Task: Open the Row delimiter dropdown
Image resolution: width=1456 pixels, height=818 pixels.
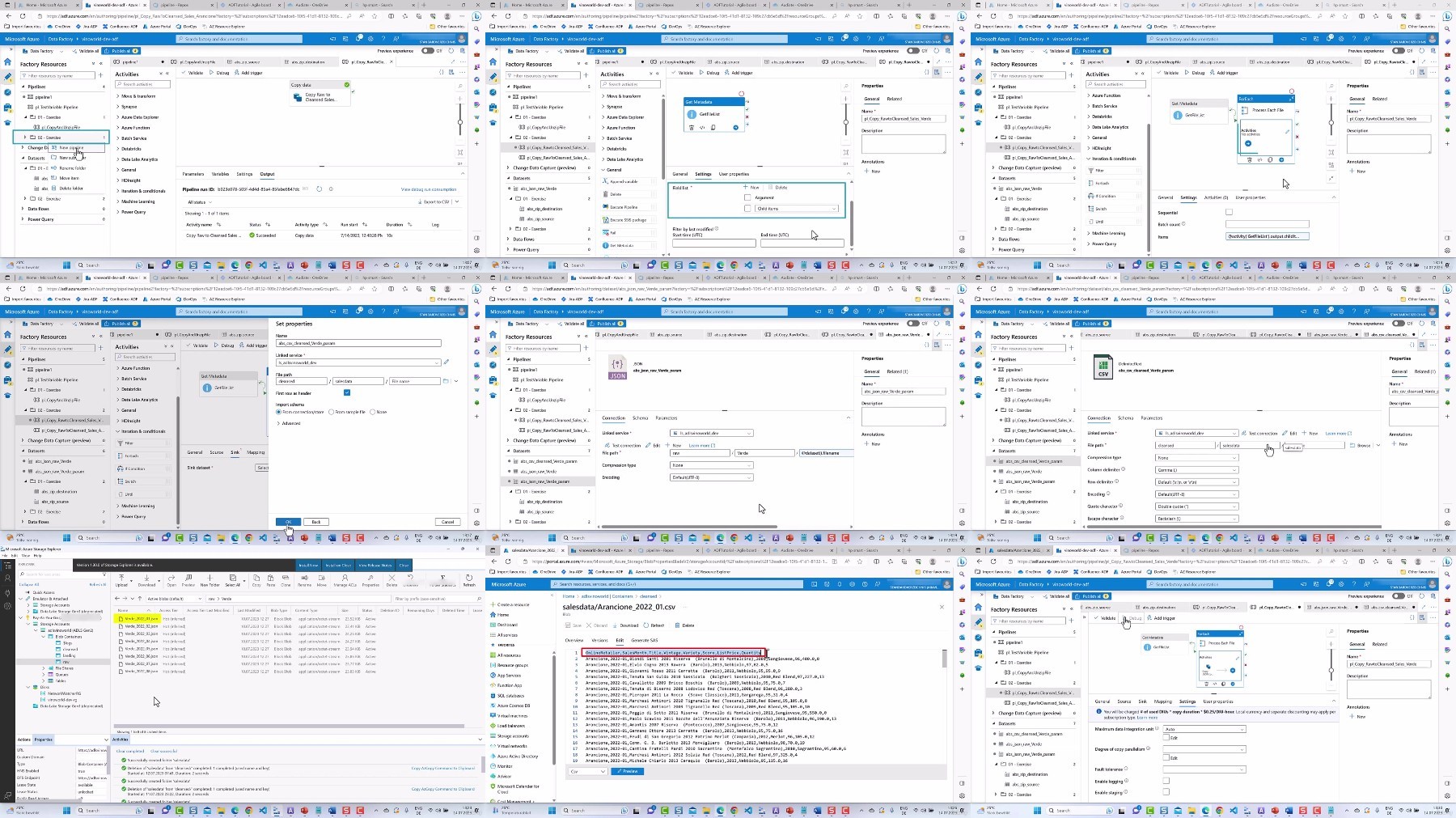Action: pos(1197,482)
